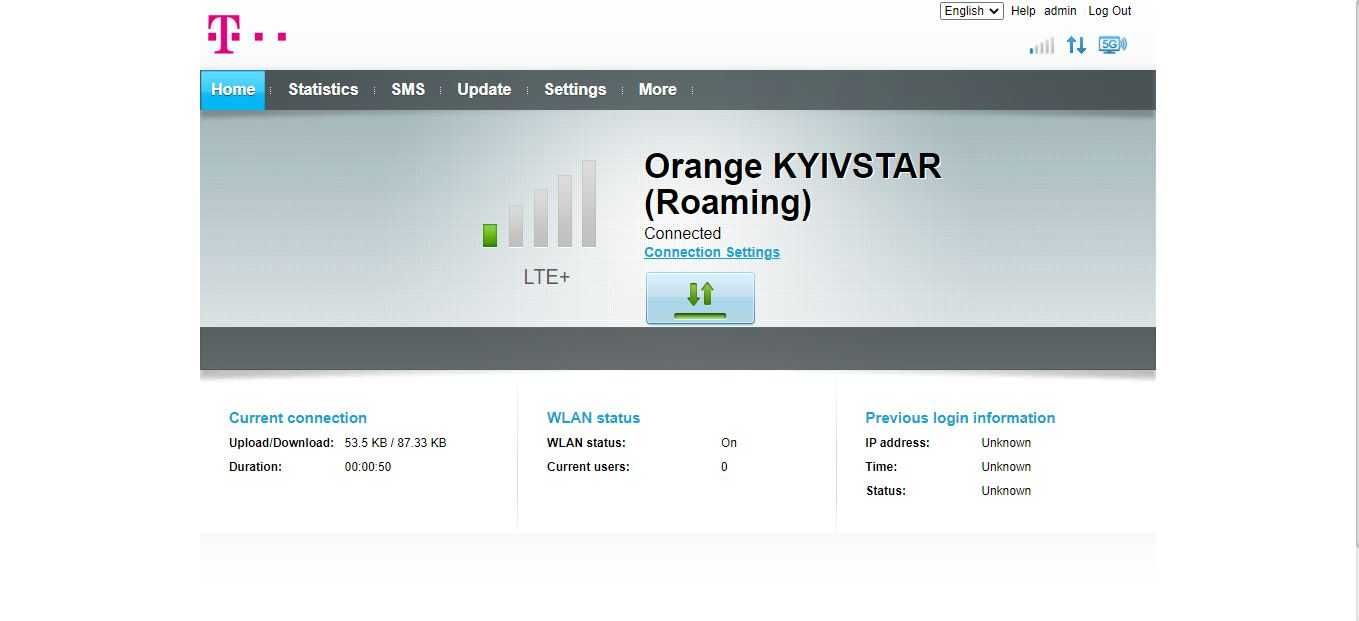Click the Status Unknown value
The image size is (1359, 621).
coord(1006,491)
